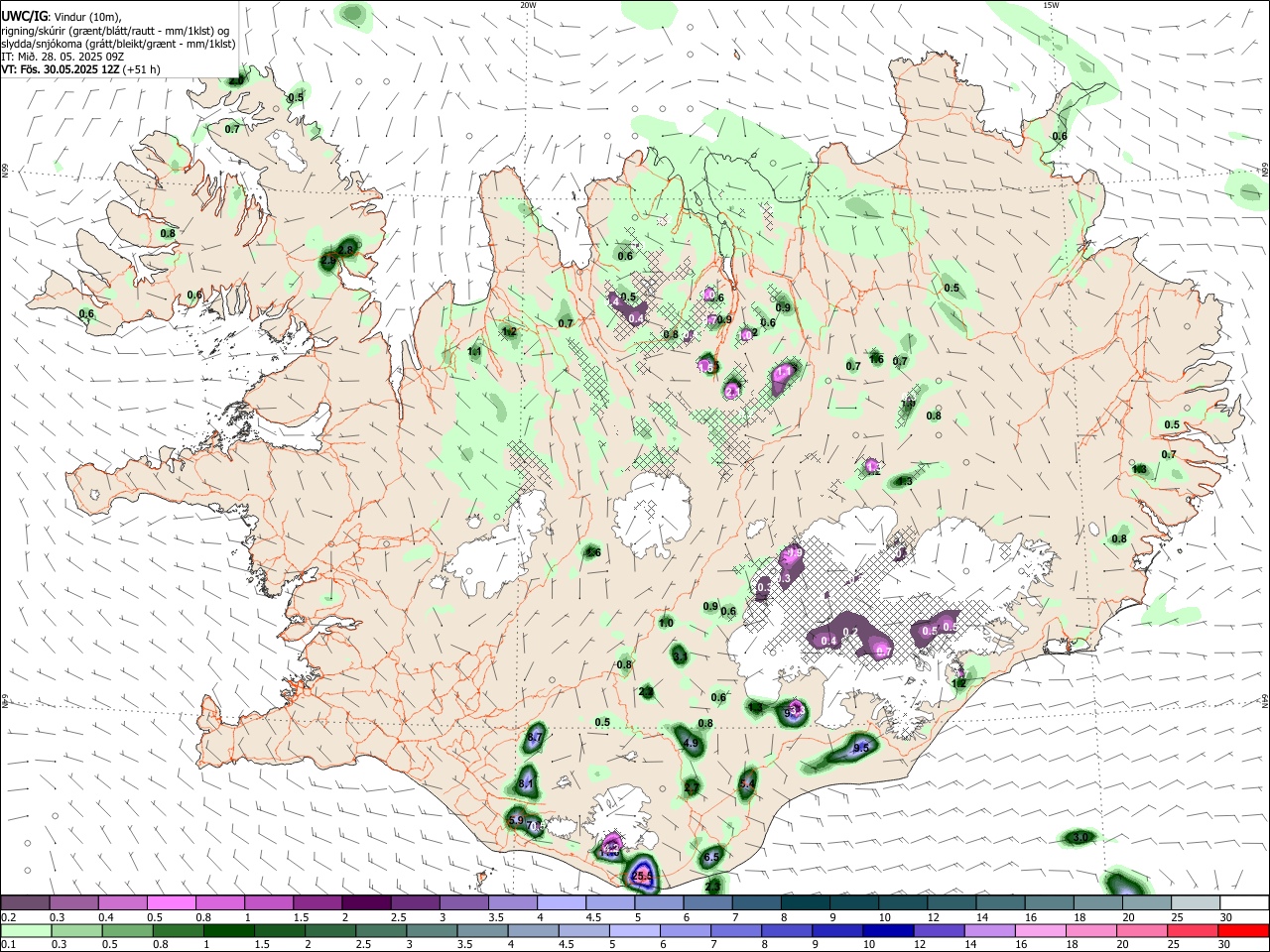Click the Hofsjökull glacier in central Iceland

tap(652, 514)
